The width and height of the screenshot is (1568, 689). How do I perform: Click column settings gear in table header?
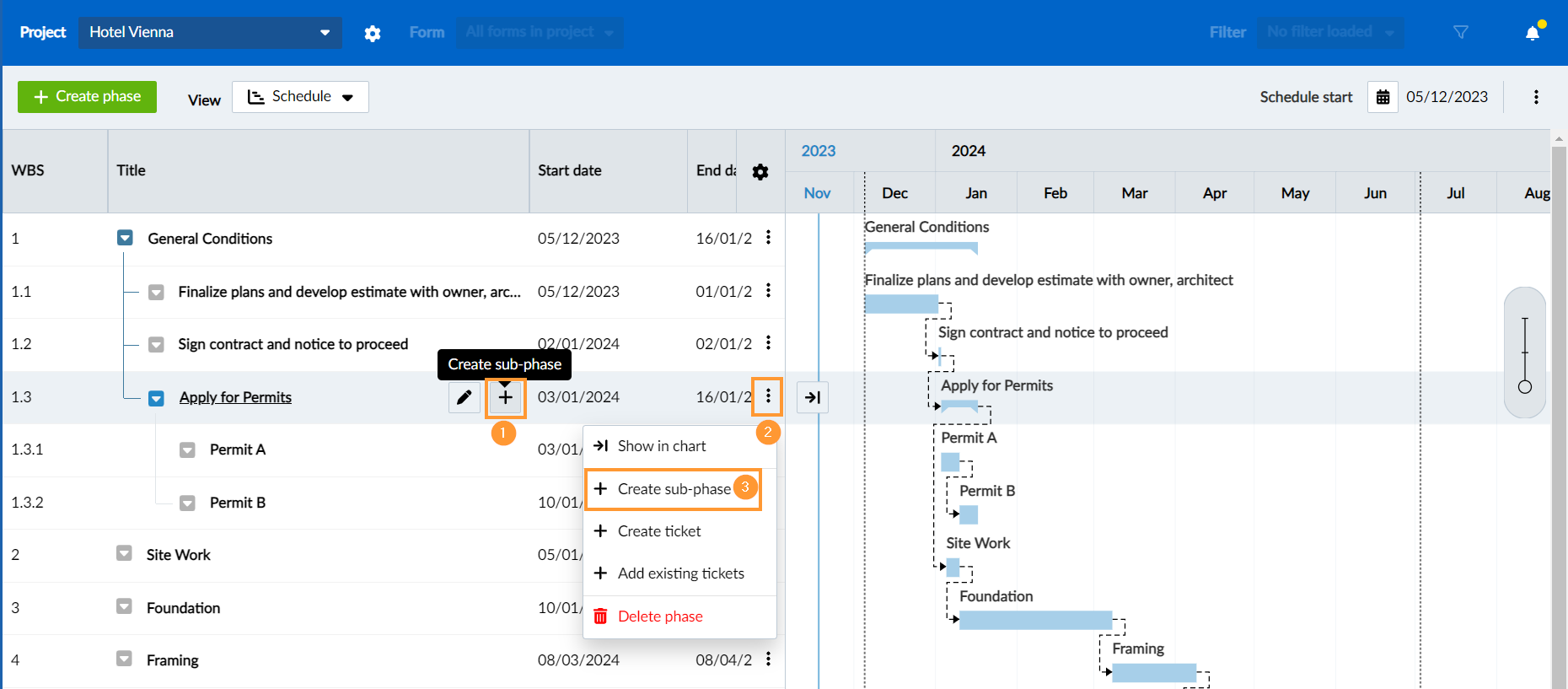click(760, 172)
